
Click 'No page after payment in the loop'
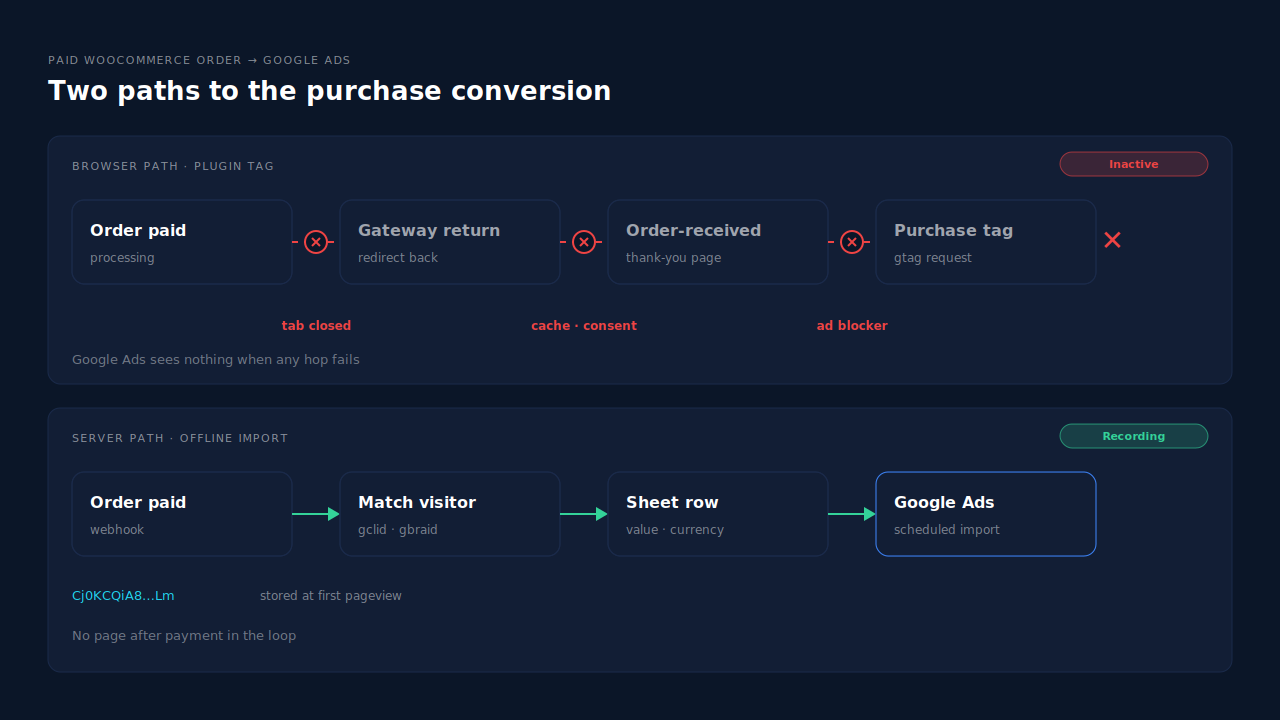click(184, 636)
